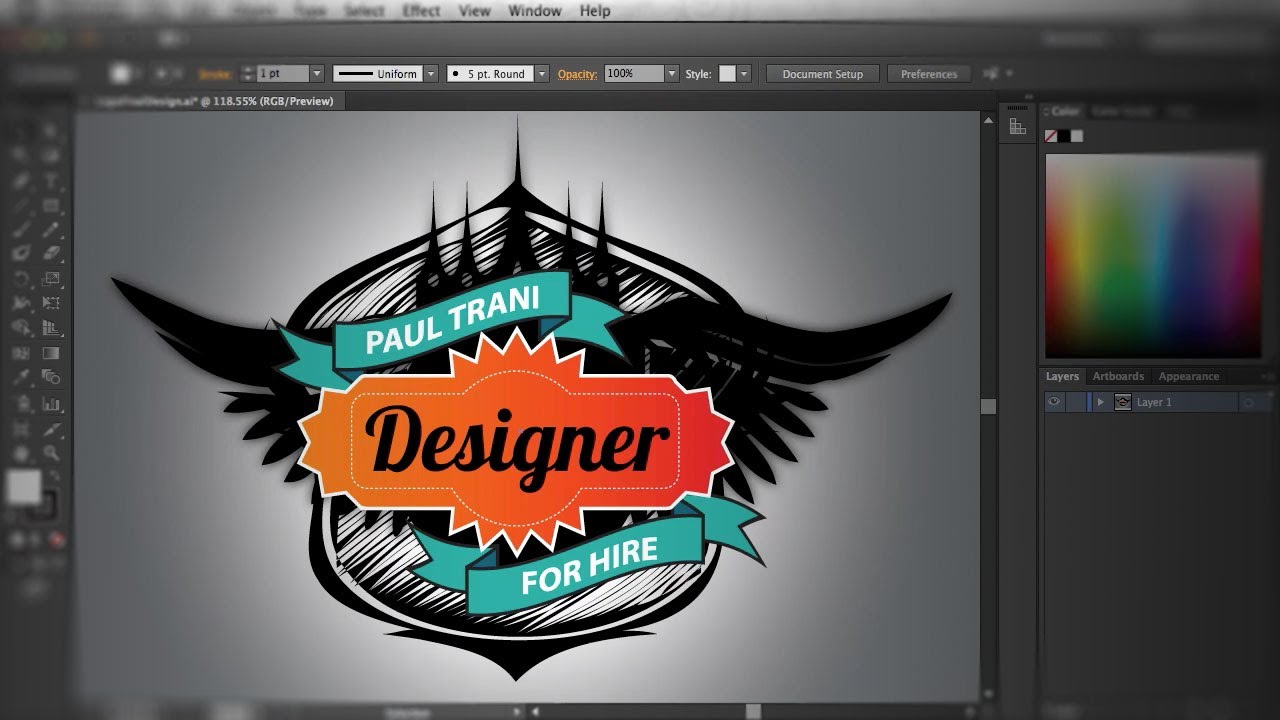Image resolution: width=1280 pixels, height=720 pixels.
Task: Click the Document Setup button
Action: click(x=822, y=74)
